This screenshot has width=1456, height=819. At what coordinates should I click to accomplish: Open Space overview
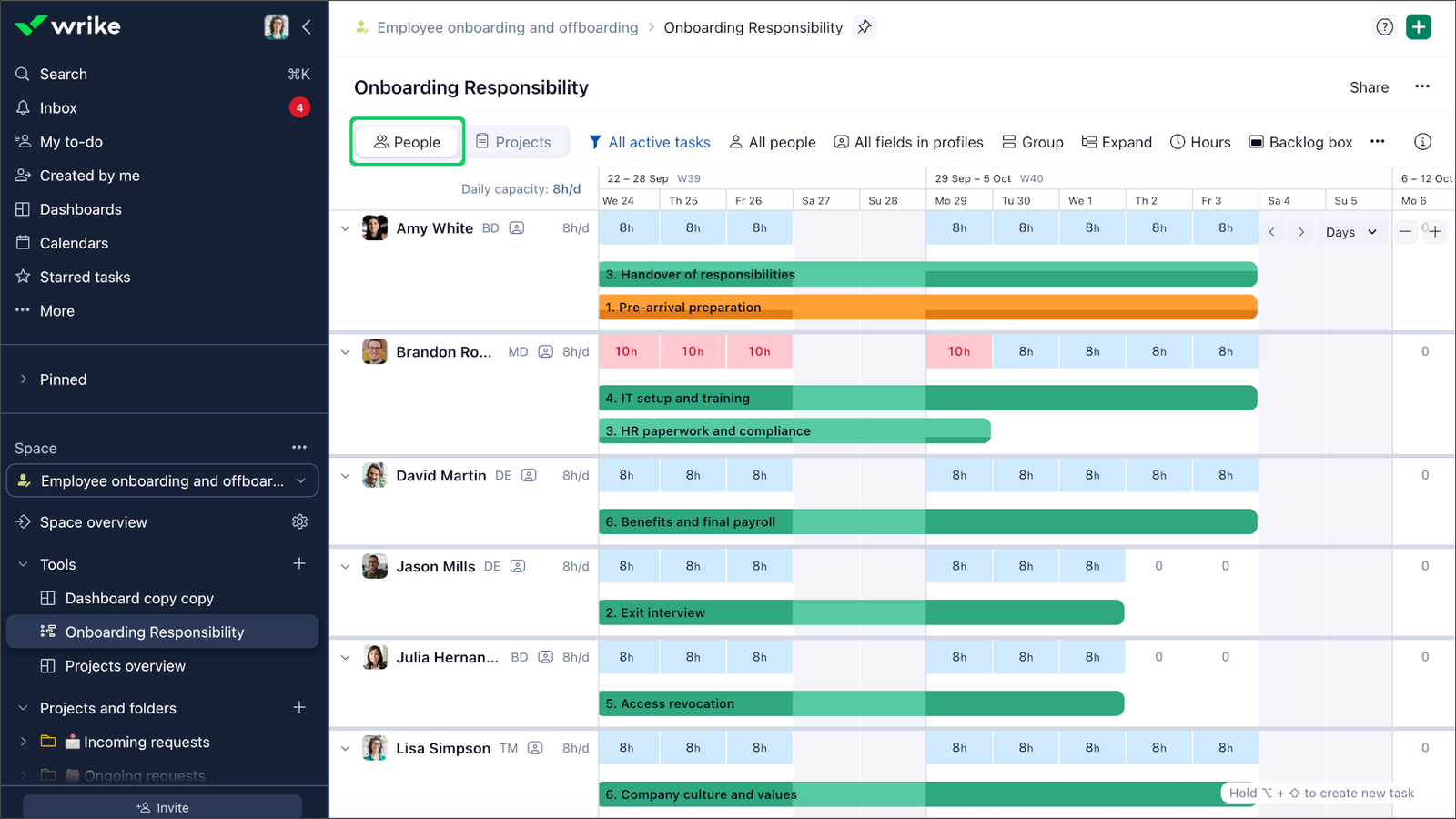point(93,521)
